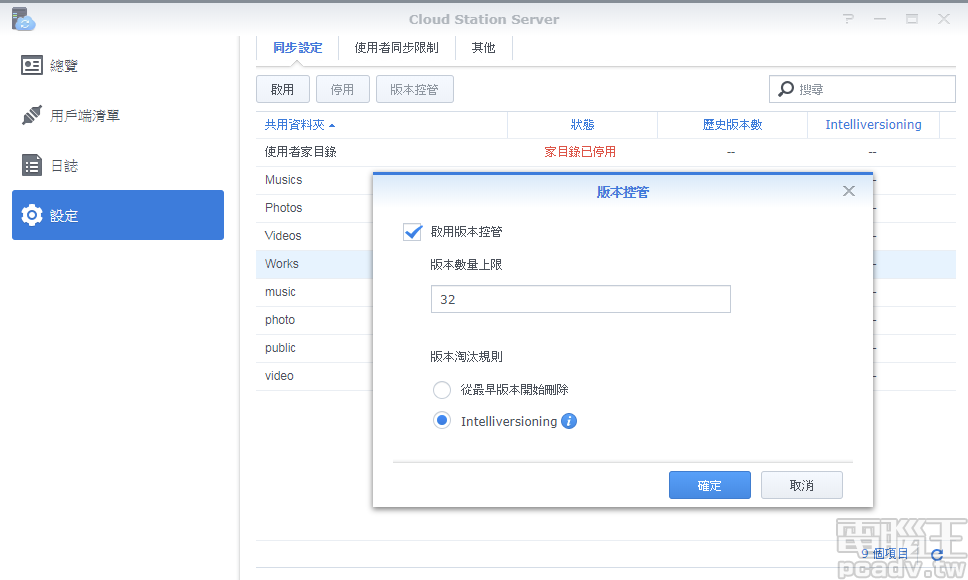This screenshot has width=968, height=580.
Task: Click the Cloud Station Server app icon
Action: 22,17
